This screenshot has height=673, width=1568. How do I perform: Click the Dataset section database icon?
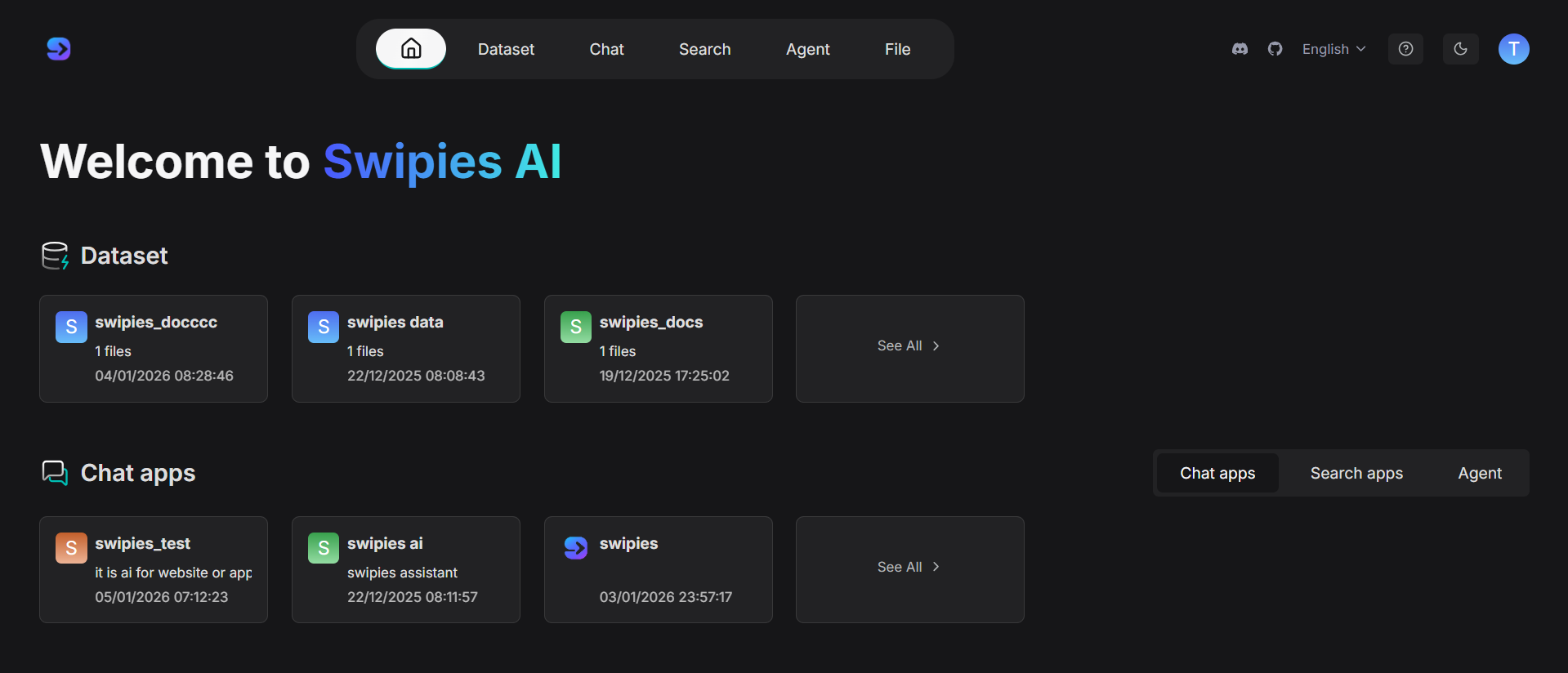[55, 256]
